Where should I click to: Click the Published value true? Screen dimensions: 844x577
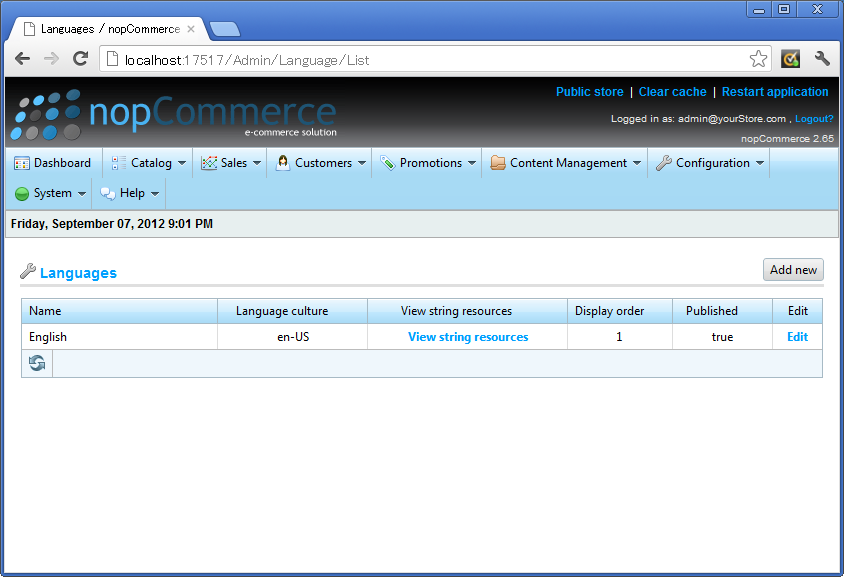click(722, 337)
